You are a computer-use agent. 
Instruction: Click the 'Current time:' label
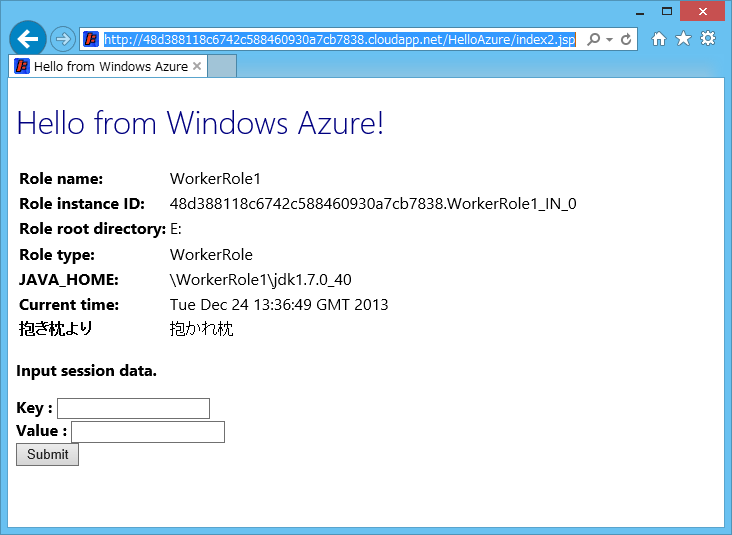tap(69, 305)
